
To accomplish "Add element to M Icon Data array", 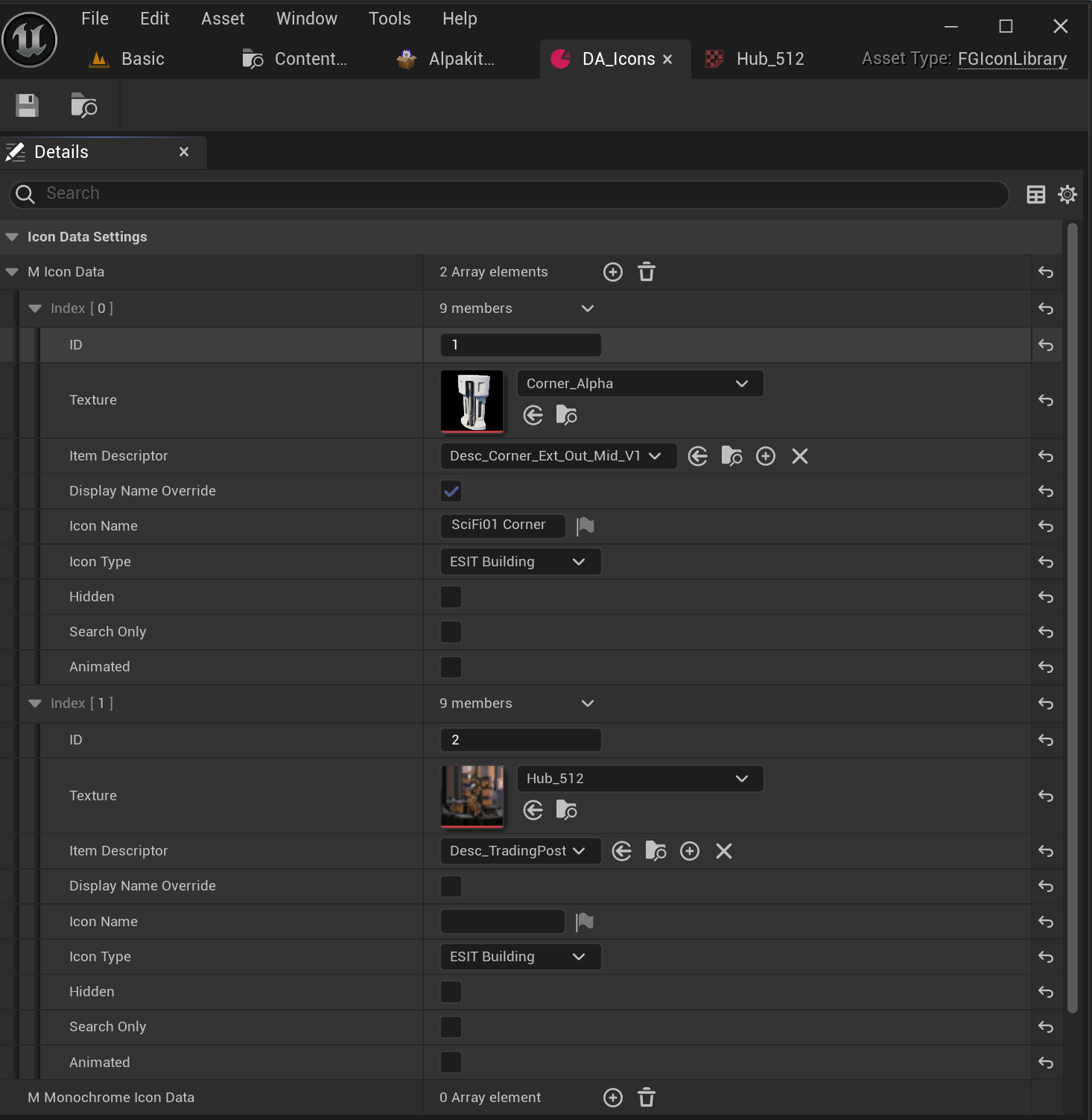I will pos(612,272).
